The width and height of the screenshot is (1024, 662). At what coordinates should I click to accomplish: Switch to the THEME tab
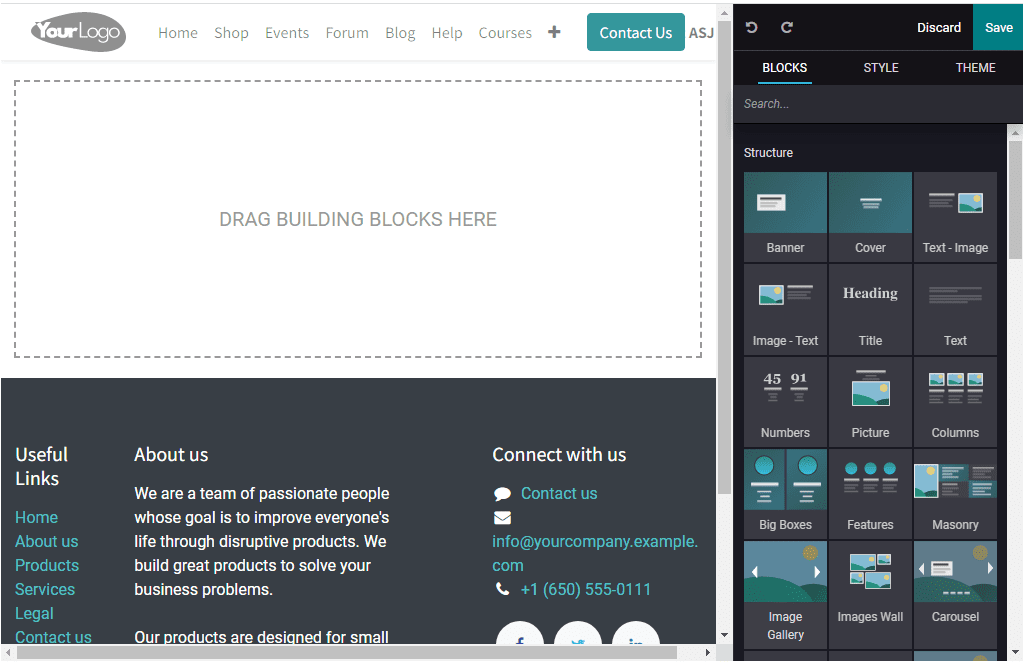coord(975,67)
